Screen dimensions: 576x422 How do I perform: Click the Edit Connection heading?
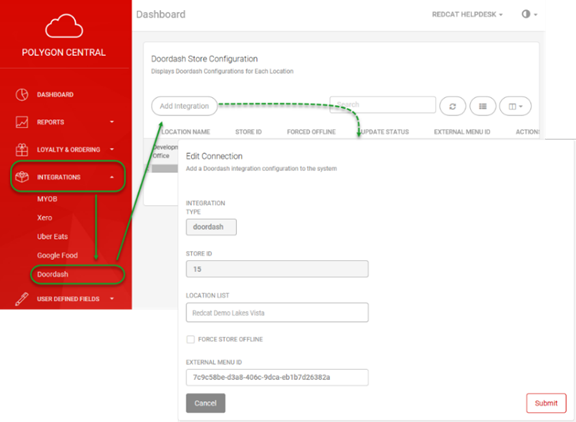coord(214,156)
